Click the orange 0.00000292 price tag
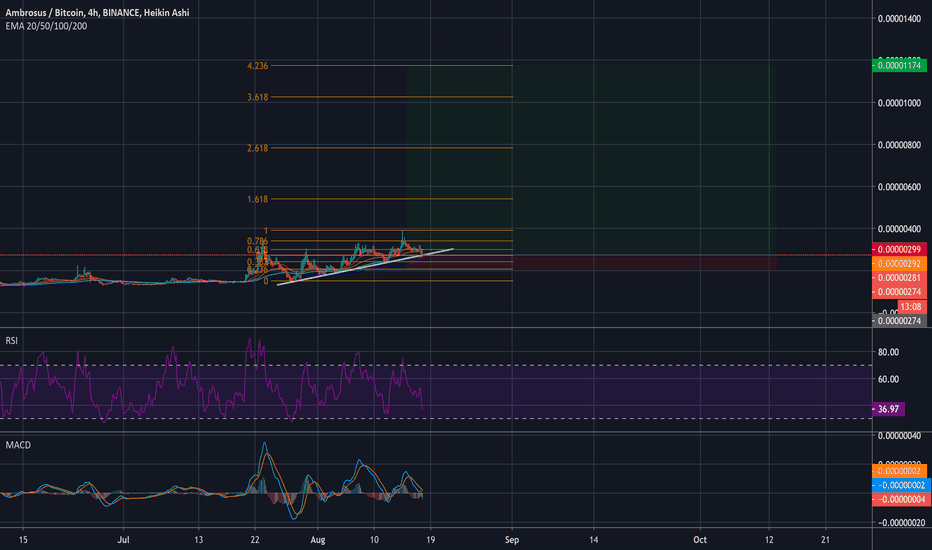Image resolution: width=932 pixels, height=550 pixels. [899, 263]
